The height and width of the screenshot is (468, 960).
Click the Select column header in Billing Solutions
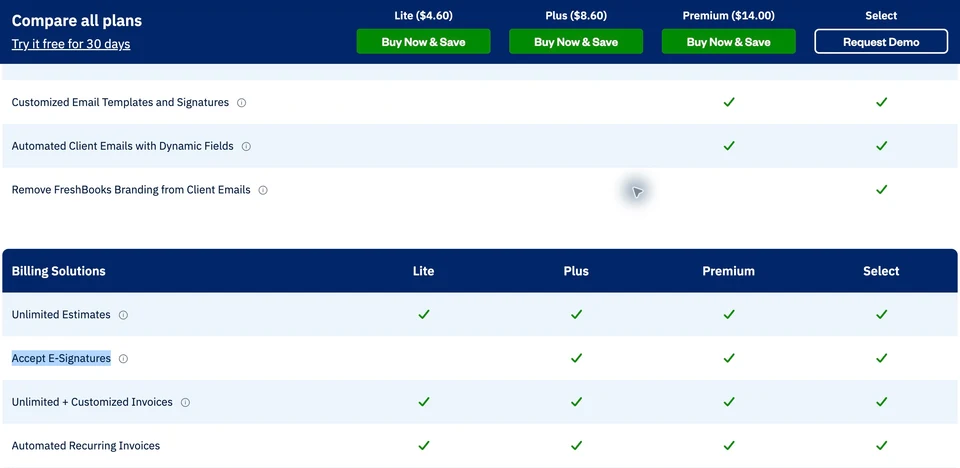[x=881, y=271]
